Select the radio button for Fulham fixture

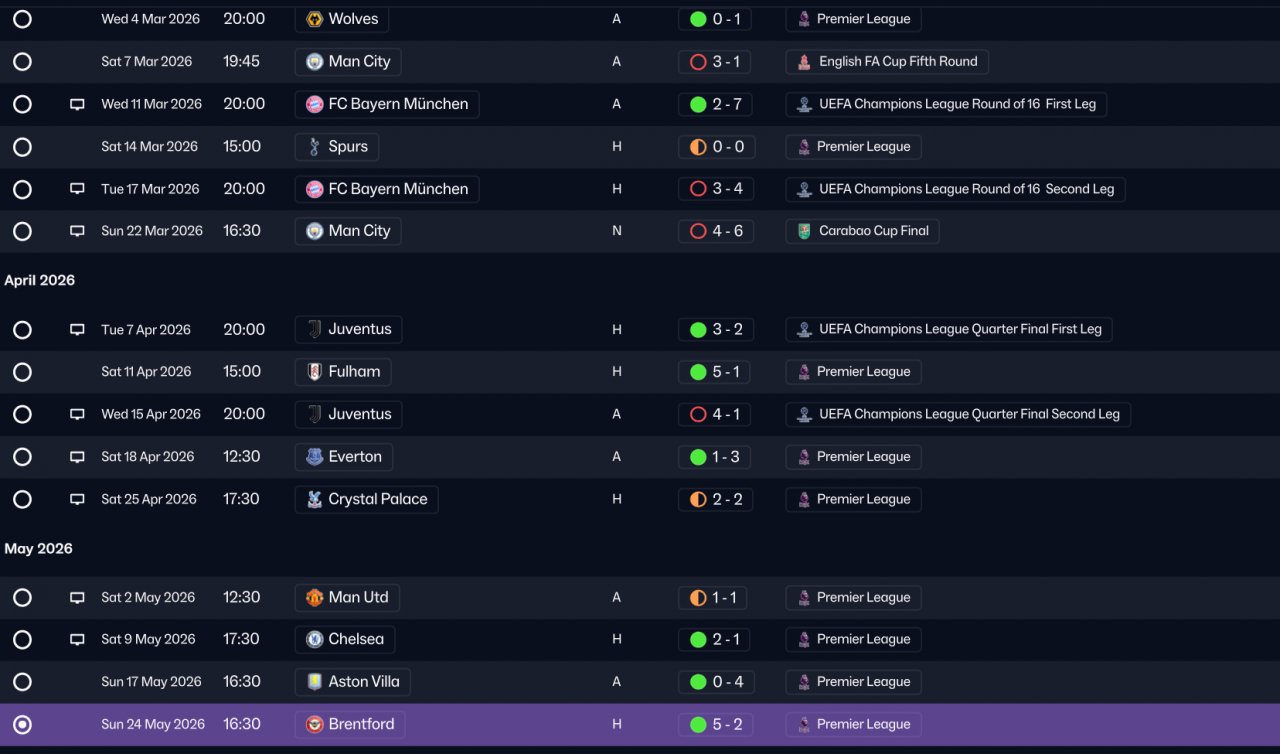pyautogui.click(x=22, y=372)
